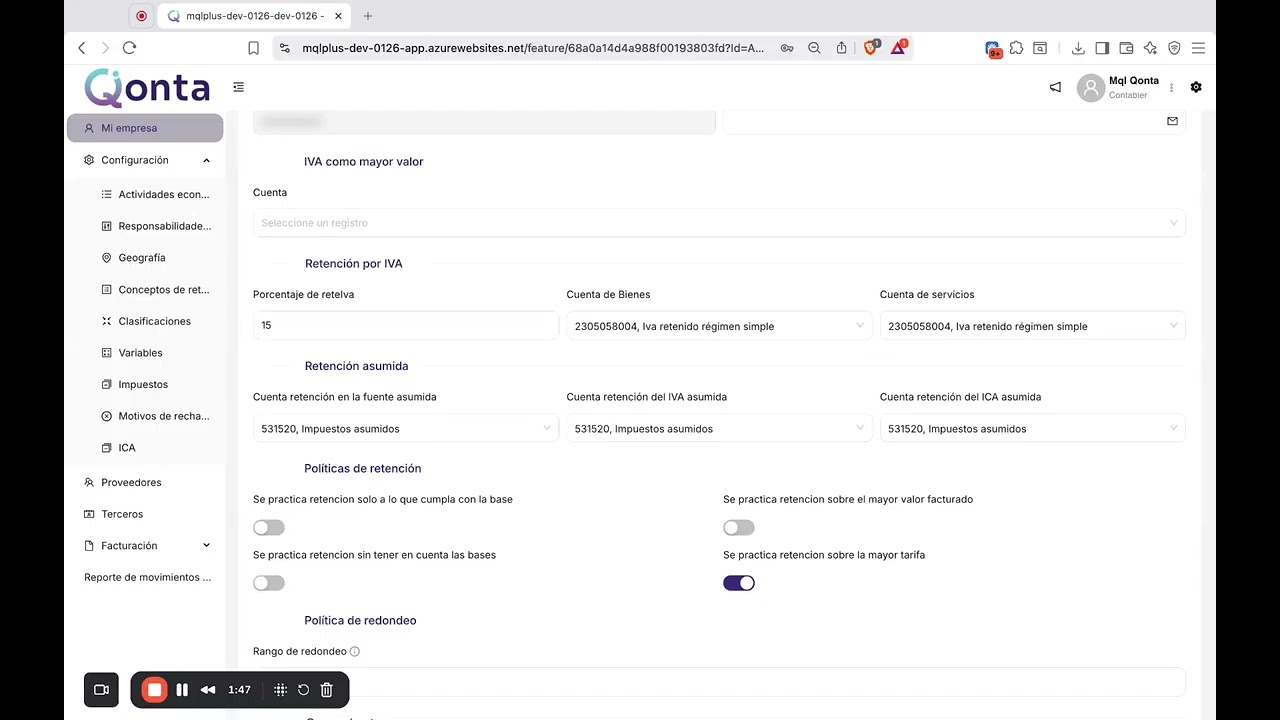Click the zoom-out magnifier in address bar
The height and width of the screenshot is (720, 1280).
click(x=814, y=48)
